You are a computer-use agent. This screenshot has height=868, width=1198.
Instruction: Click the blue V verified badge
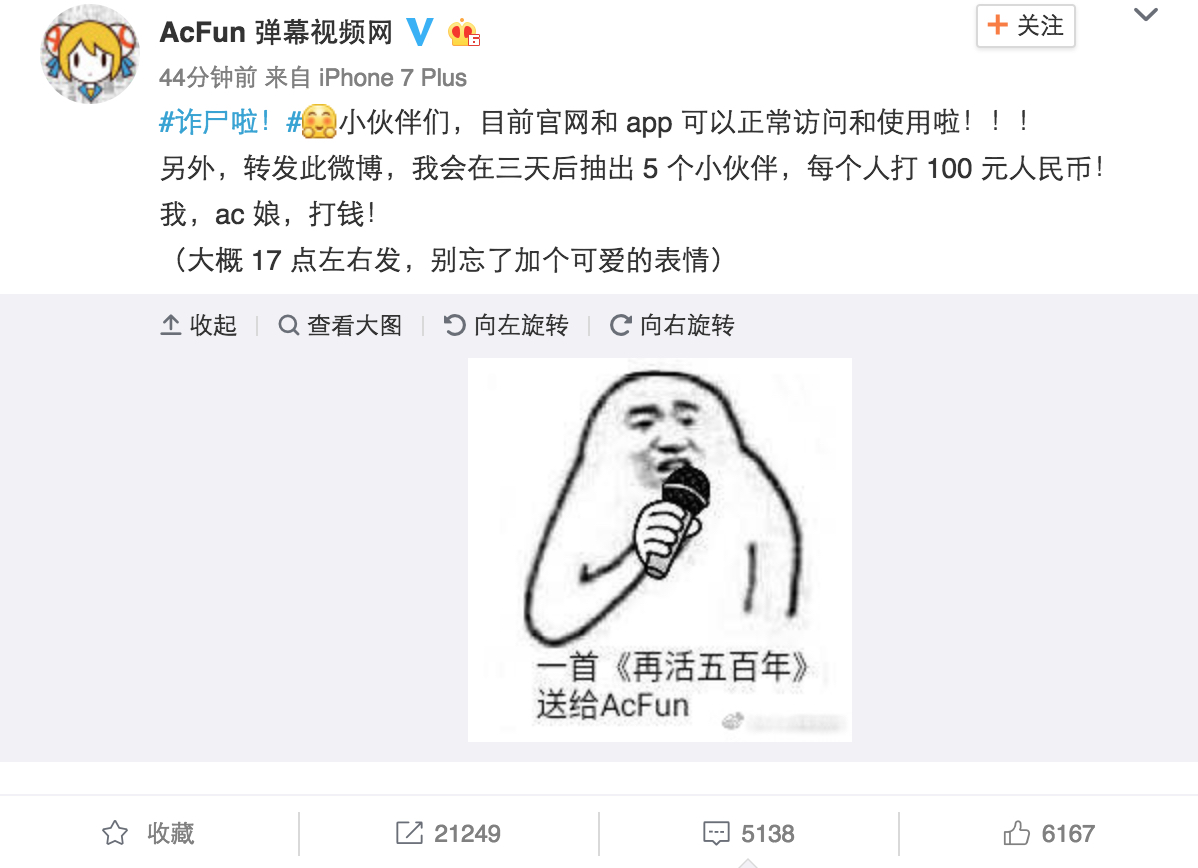(419, 32)
